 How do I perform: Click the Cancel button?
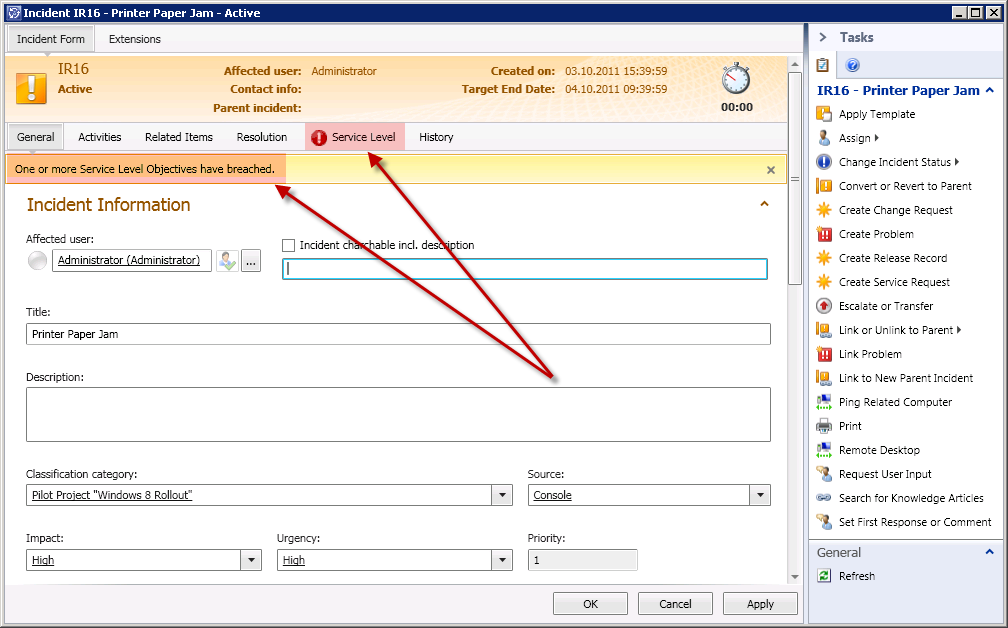point(675,604)
